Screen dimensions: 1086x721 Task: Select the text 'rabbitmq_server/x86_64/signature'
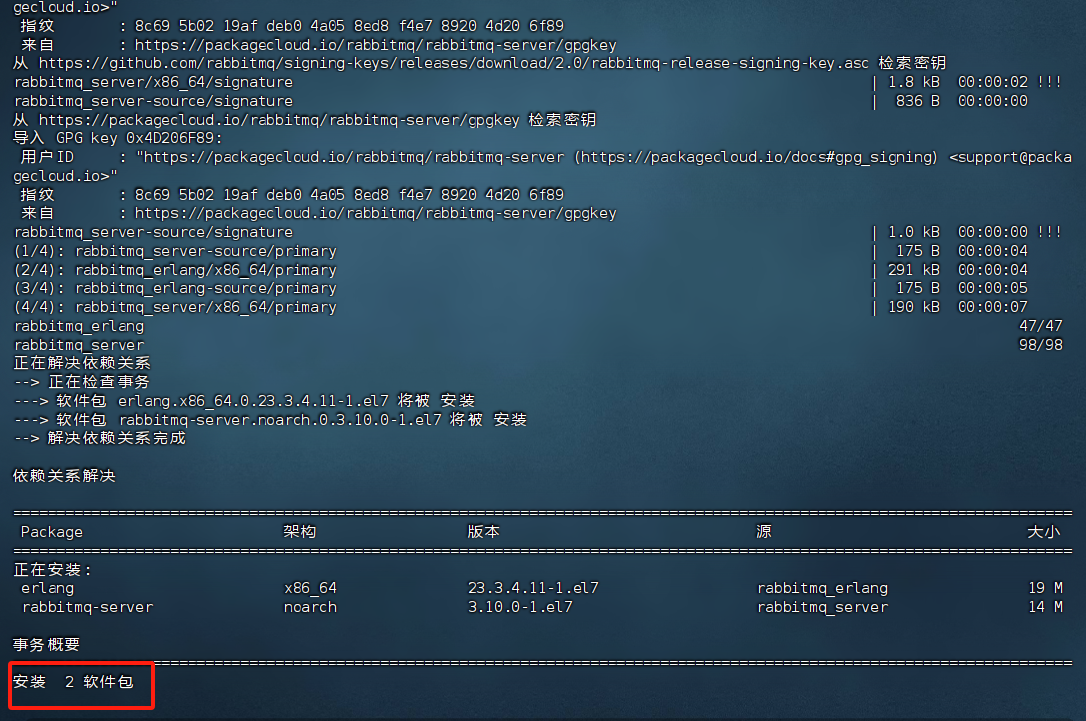pos(153,82)
